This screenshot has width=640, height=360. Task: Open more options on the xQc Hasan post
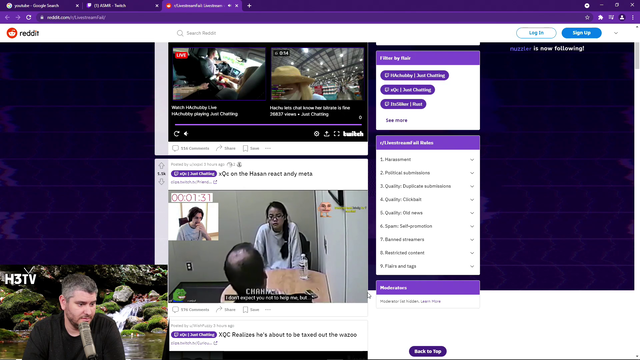coord(268,309)
